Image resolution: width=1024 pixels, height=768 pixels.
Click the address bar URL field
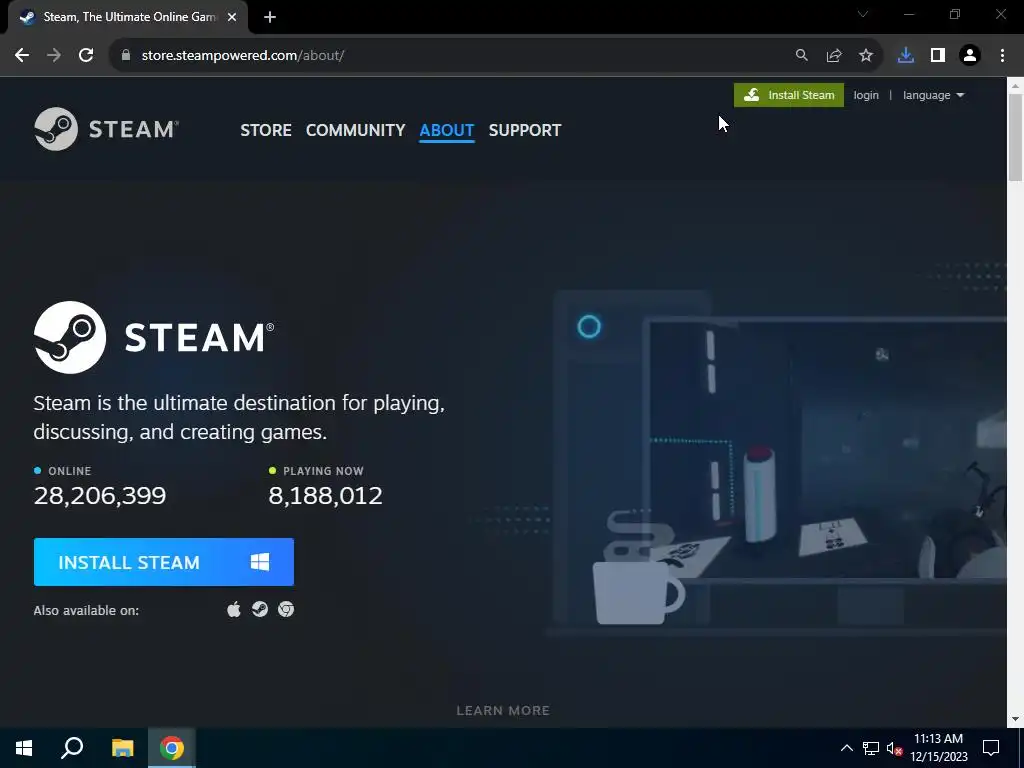pos(457,56)
